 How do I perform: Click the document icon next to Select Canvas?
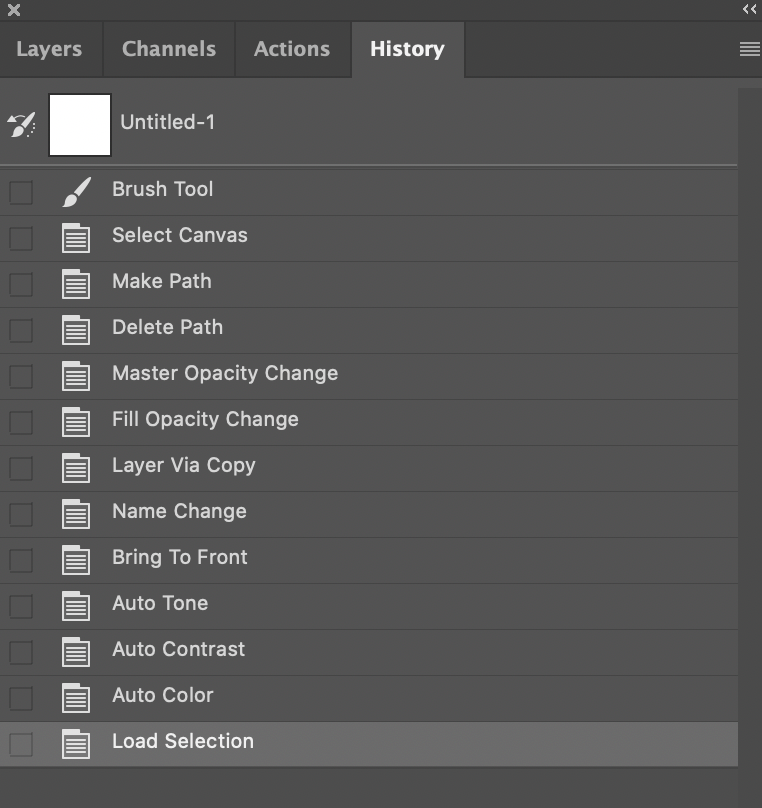(x=76, y=238)
